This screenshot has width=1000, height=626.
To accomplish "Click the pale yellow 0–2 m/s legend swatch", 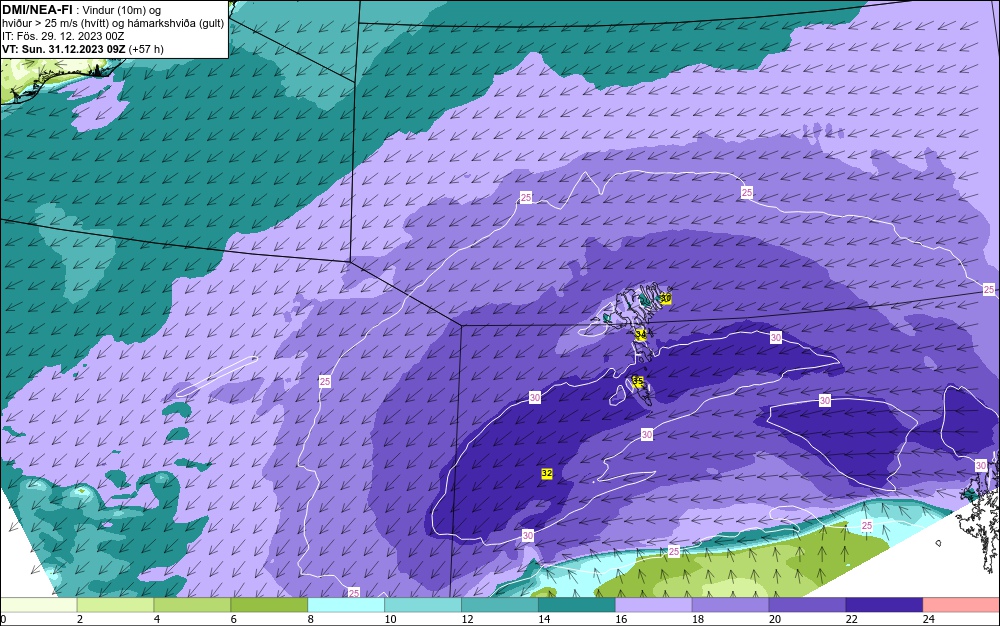I will point(39,605).
